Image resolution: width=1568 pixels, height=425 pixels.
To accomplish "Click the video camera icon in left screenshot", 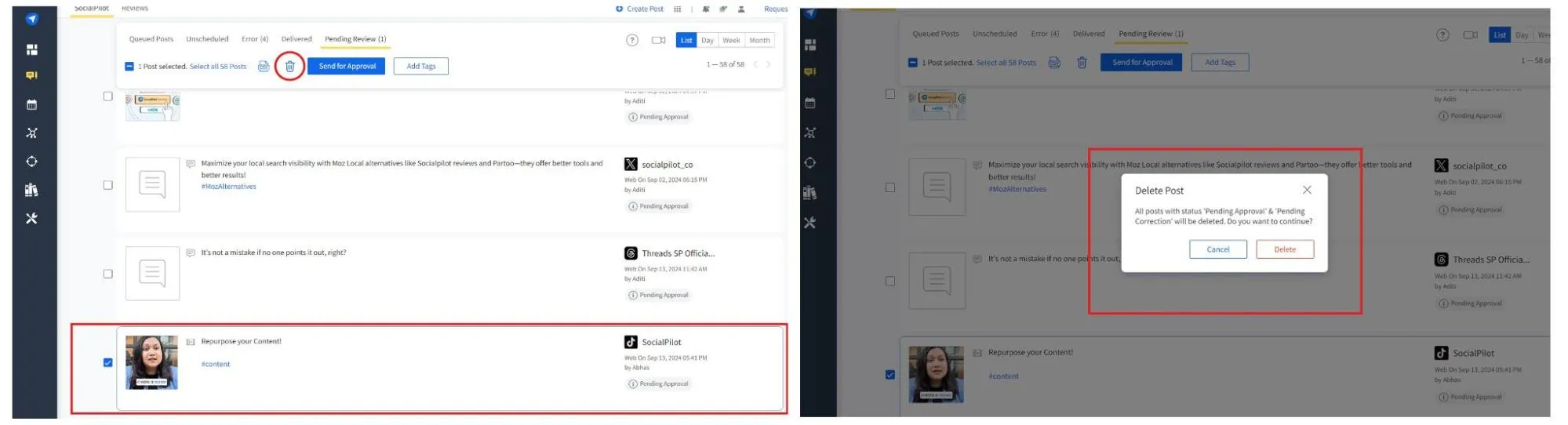I will 658,40.
